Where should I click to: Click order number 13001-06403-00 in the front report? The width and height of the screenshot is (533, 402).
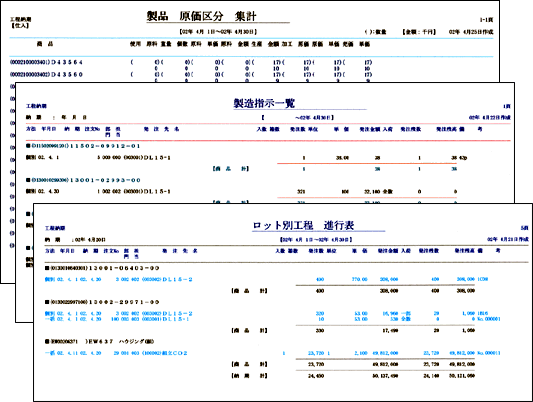point(124,268)
